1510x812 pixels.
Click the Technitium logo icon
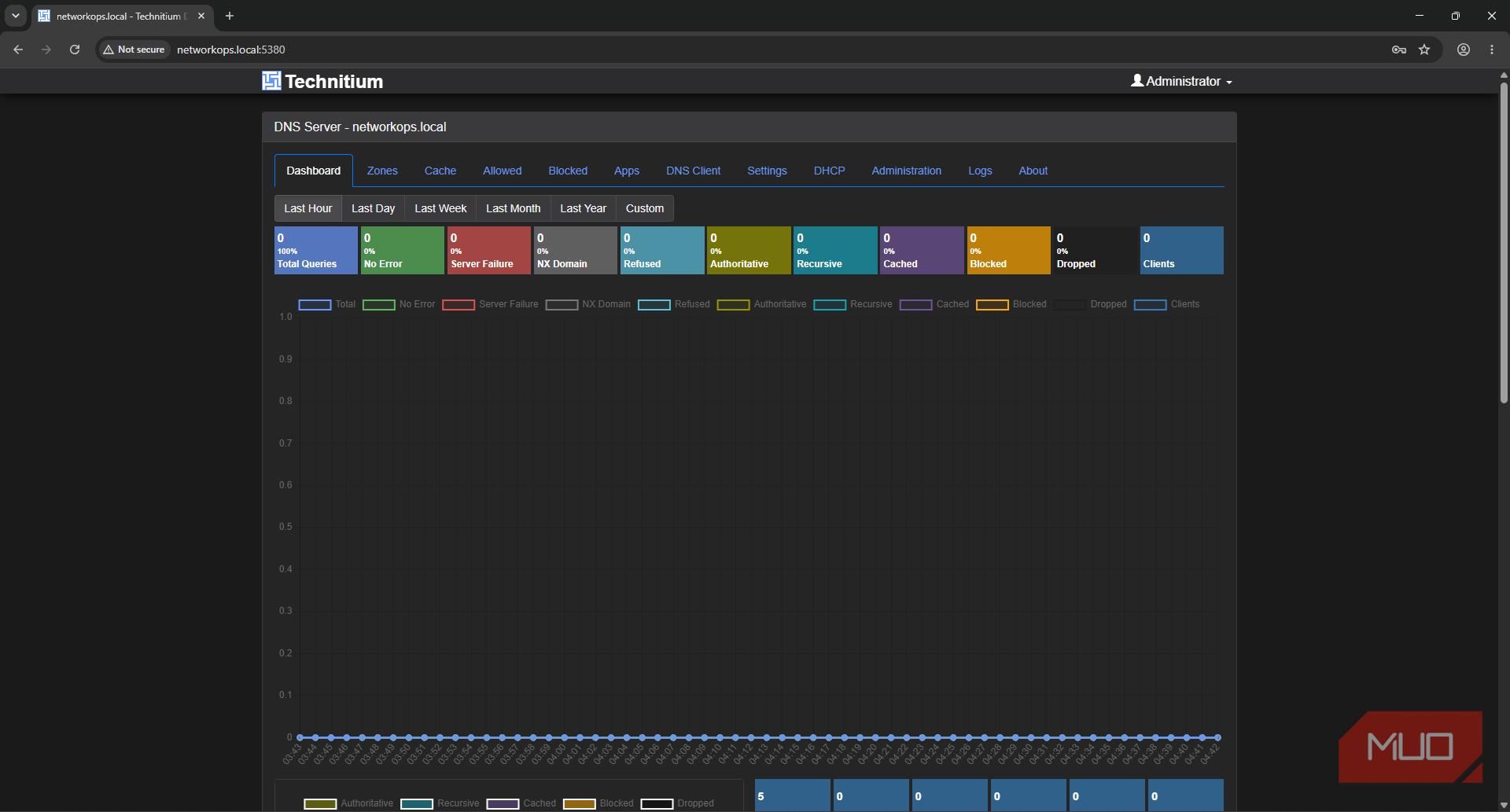pyautogui.click(x=271, y=81)
